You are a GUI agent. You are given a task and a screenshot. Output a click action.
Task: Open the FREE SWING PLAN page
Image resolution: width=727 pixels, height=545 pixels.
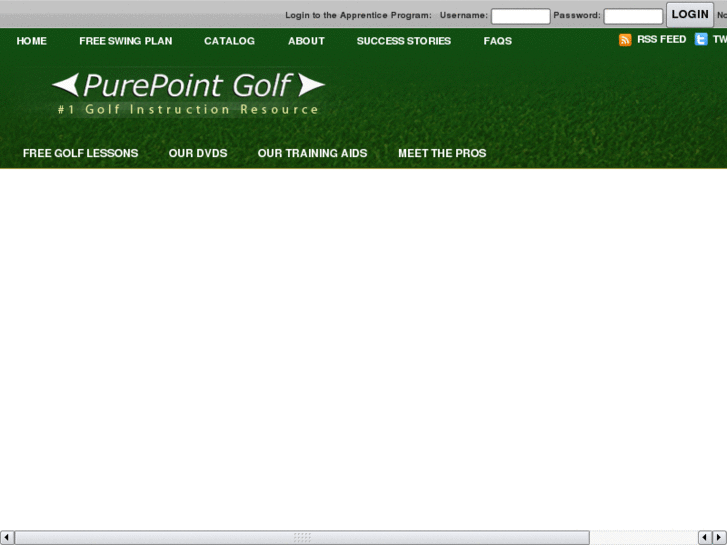coord(126,41)
